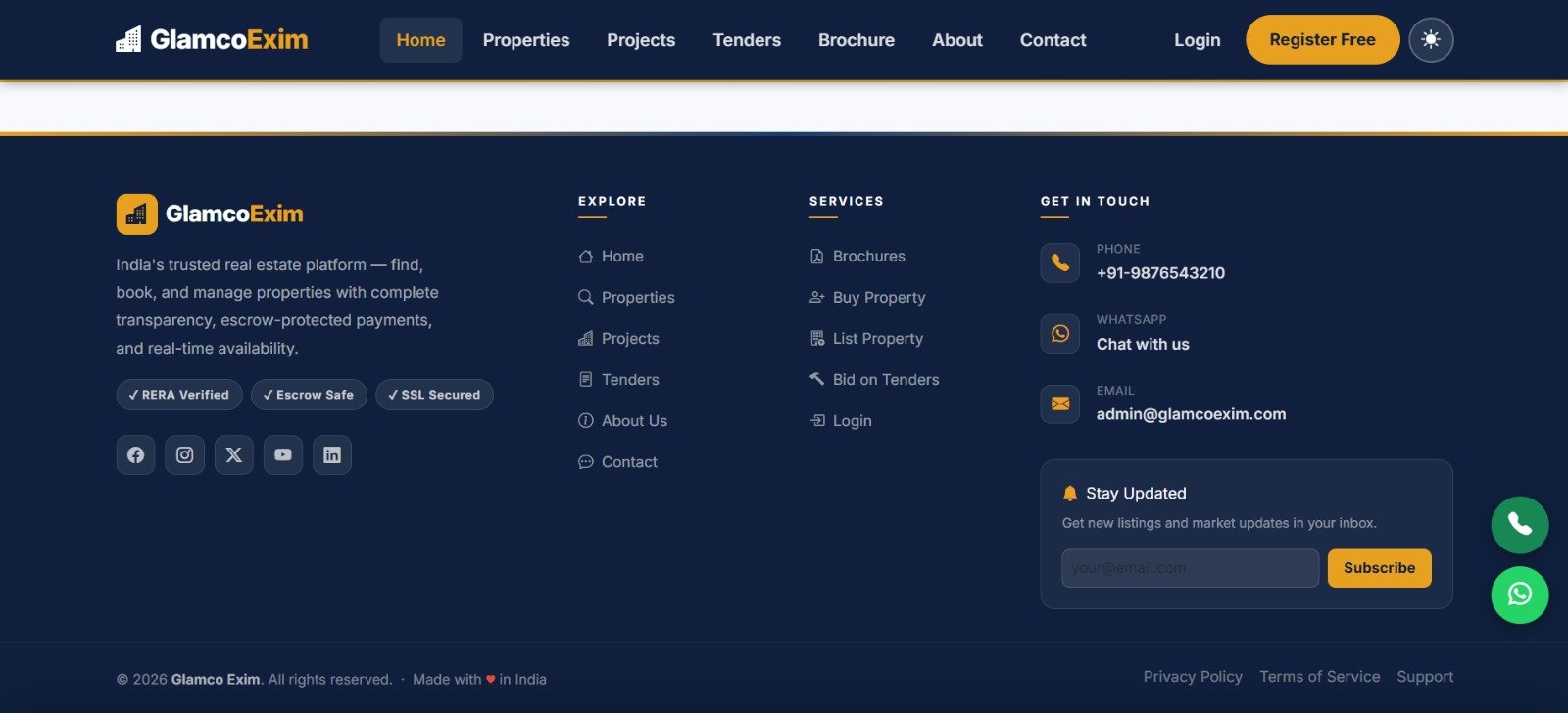This screenshot has width=1568, height=713.
Task: Open the Facebook social icon
Action: [135, 455]
